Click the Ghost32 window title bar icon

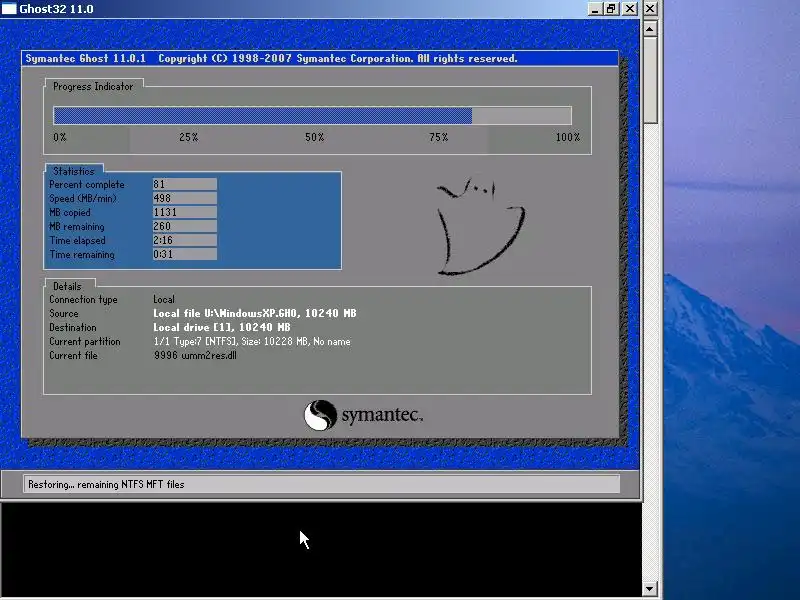9,9
